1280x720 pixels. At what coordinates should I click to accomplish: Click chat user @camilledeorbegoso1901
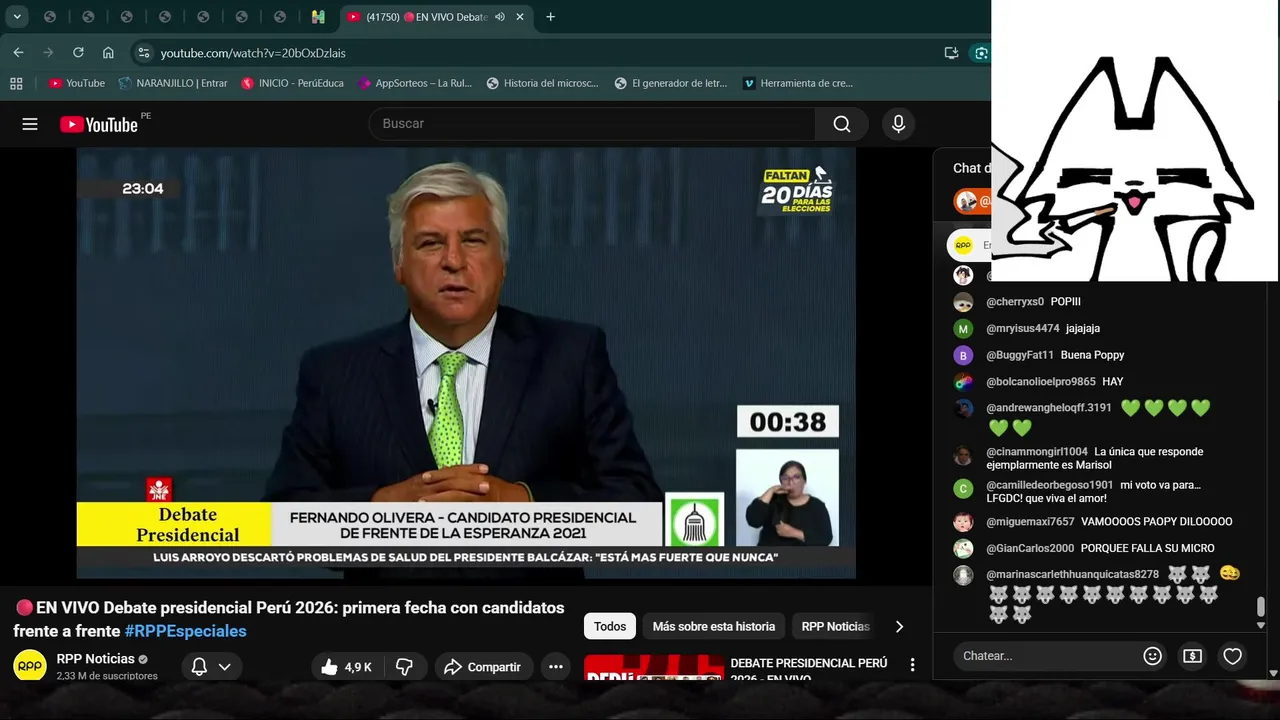1050,485
